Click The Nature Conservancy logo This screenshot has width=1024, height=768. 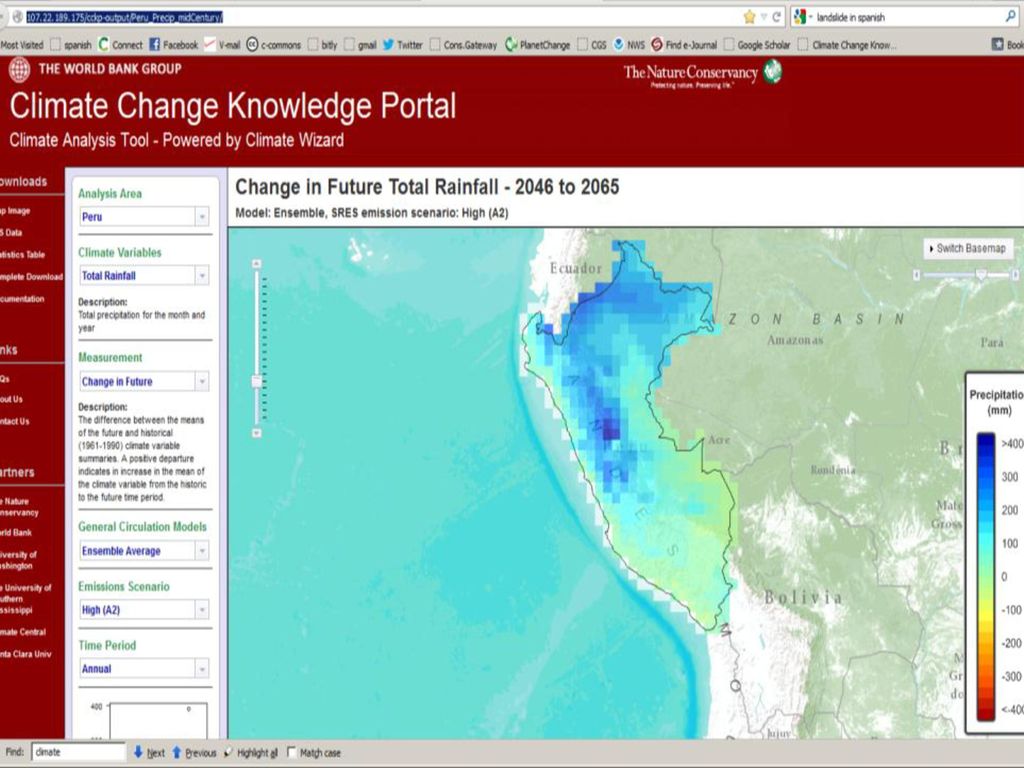click(703, 74)
